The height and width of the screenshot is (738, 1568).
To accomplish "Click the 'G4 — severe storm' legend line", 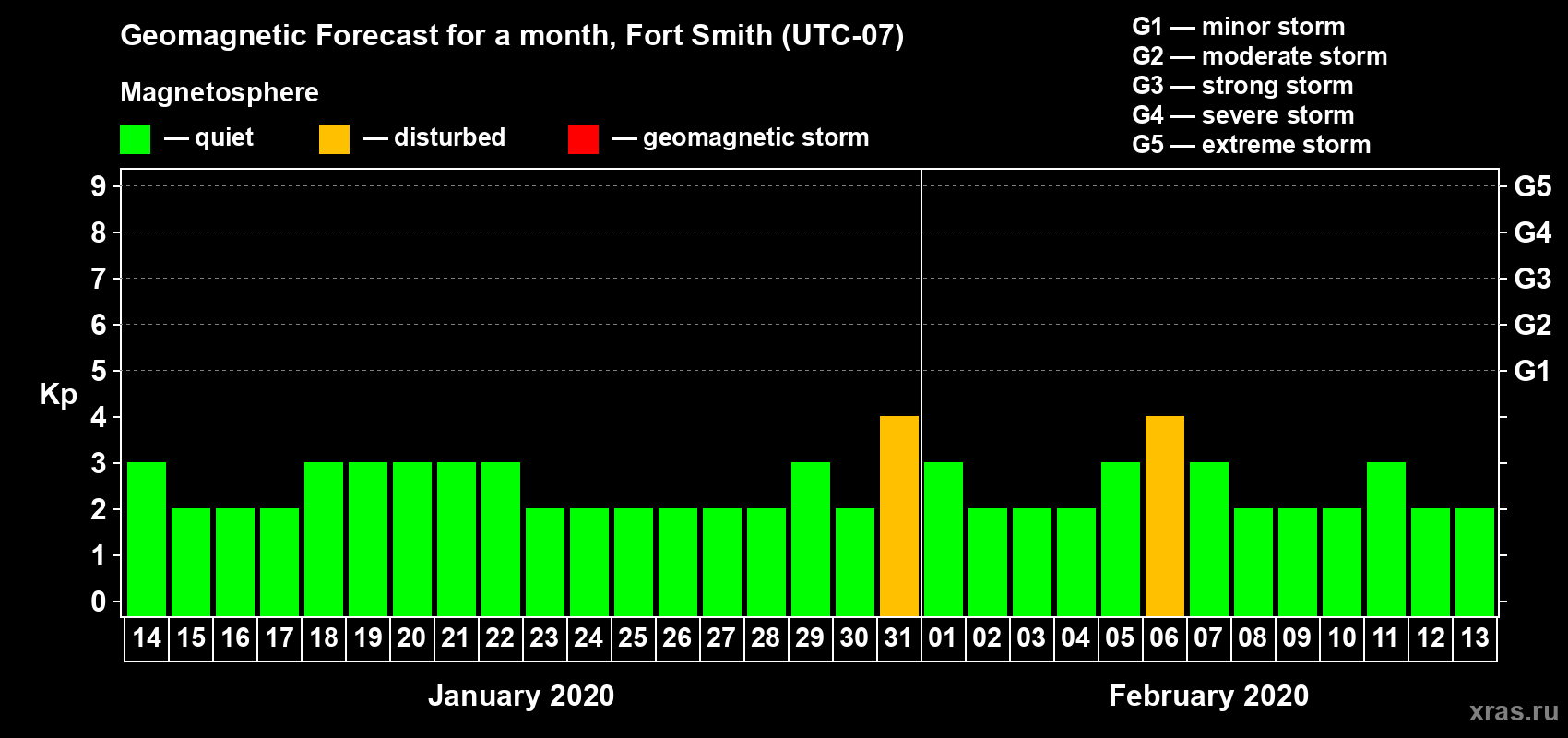I will coord(1243,115).
